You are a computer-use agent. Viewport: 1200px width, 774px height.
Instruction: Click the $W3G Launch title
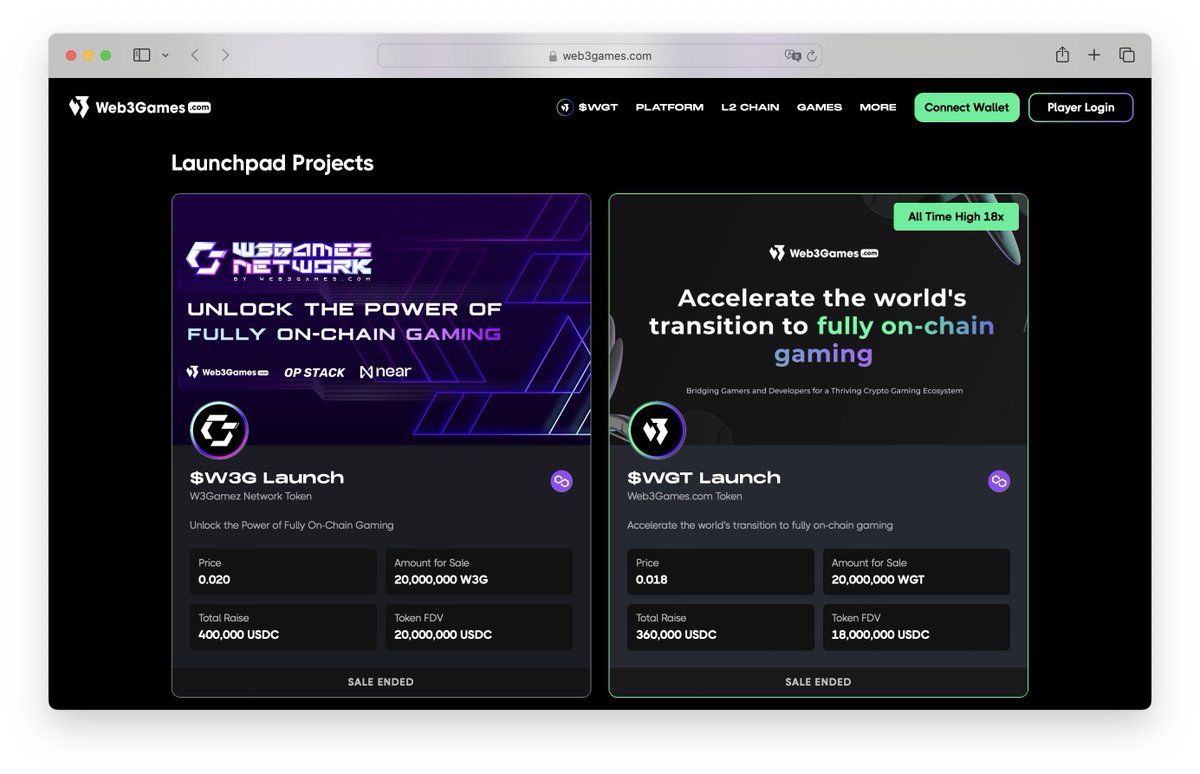point(267,478)
